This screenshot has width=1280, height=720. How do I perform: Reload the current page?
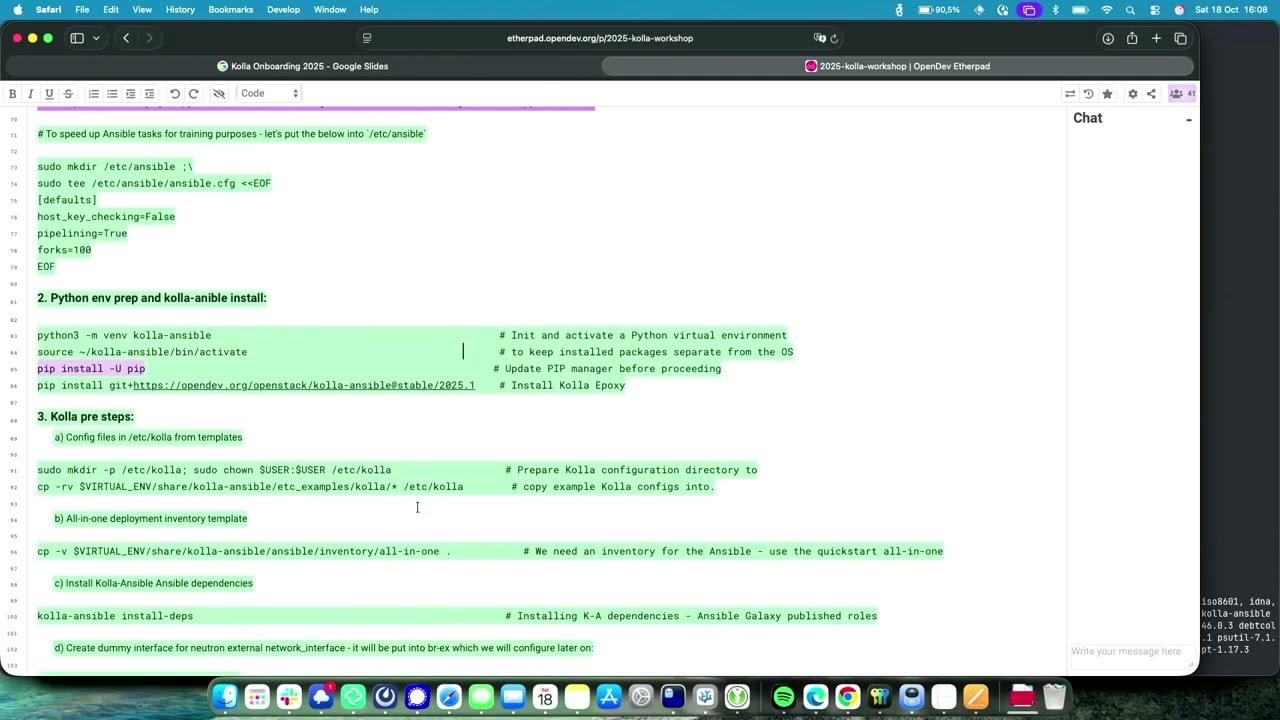point(834,38)
